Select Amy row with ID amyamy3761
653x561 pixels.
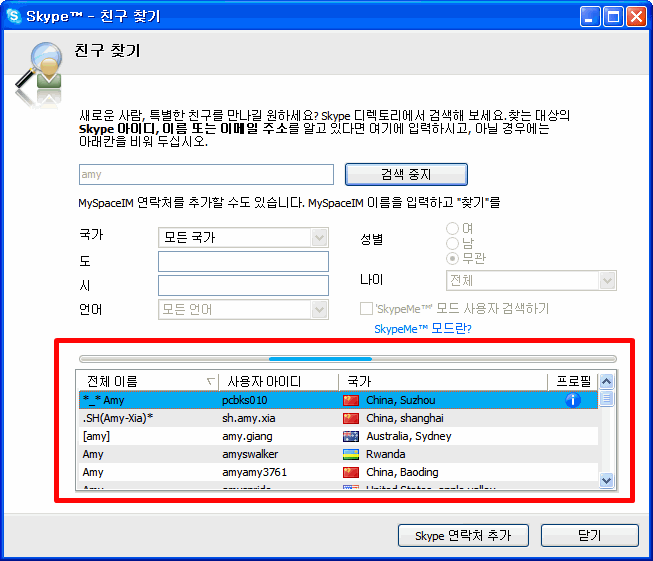click(x=338, y=472)
